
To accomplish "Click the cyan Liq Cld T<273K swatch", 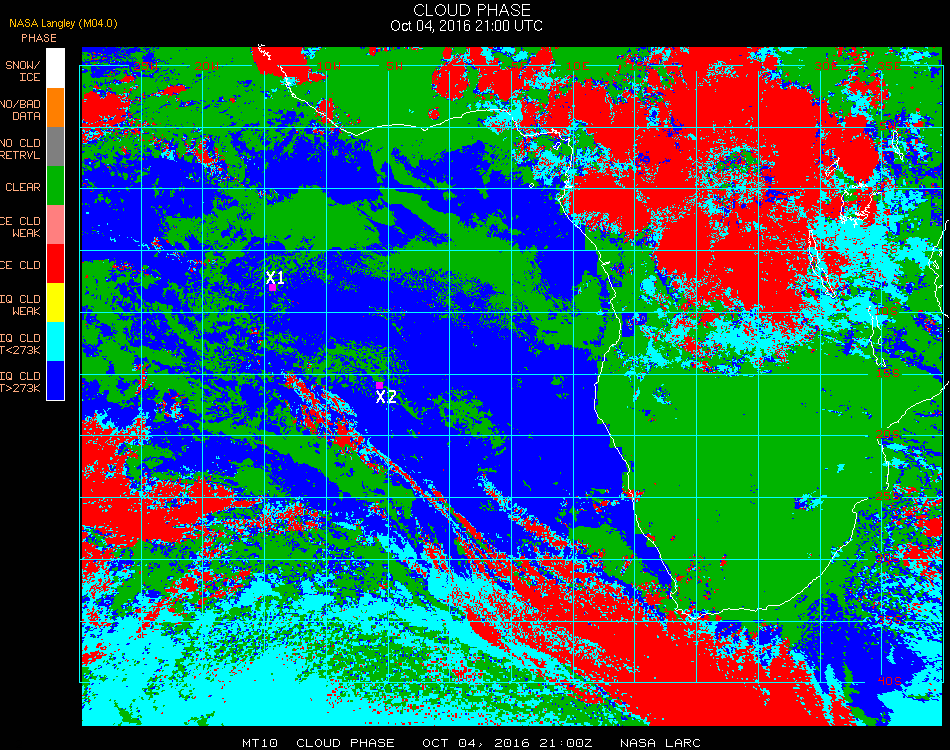I will 55,342.
